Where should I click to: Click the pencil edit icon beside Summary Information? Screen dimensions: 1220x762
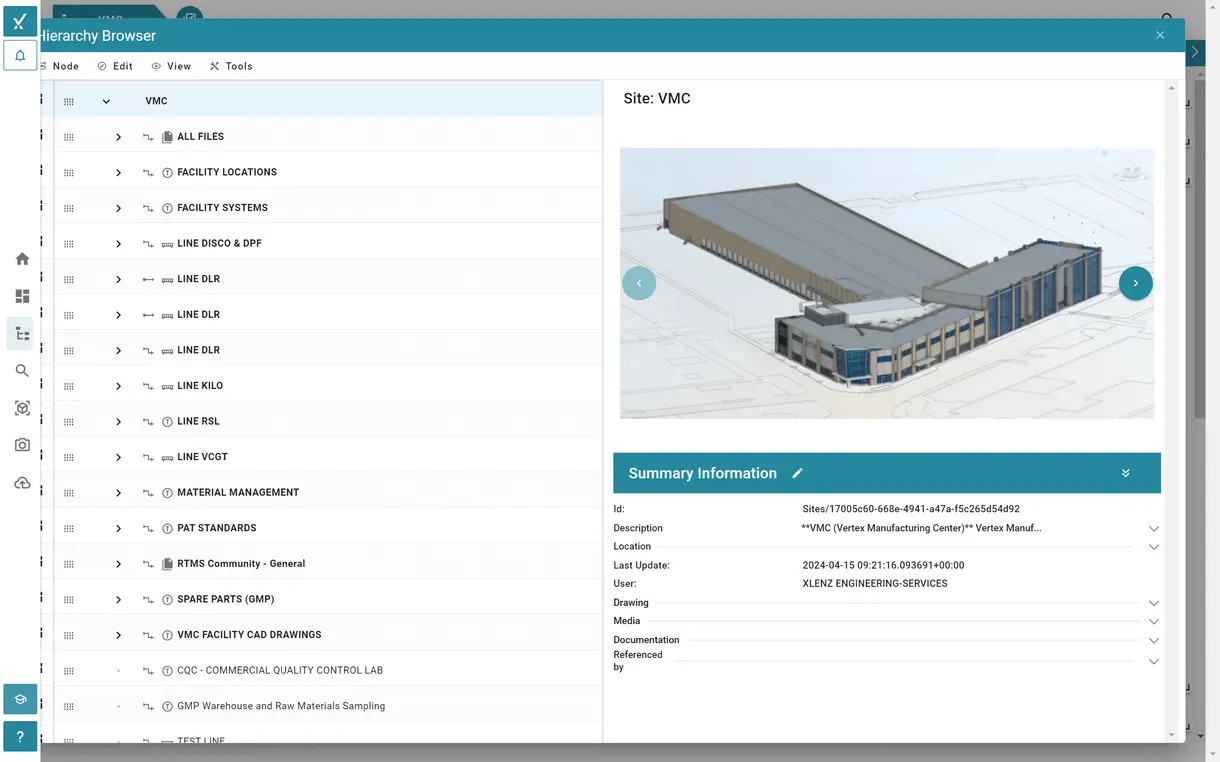pyautogui.click(x=797, y=473)
